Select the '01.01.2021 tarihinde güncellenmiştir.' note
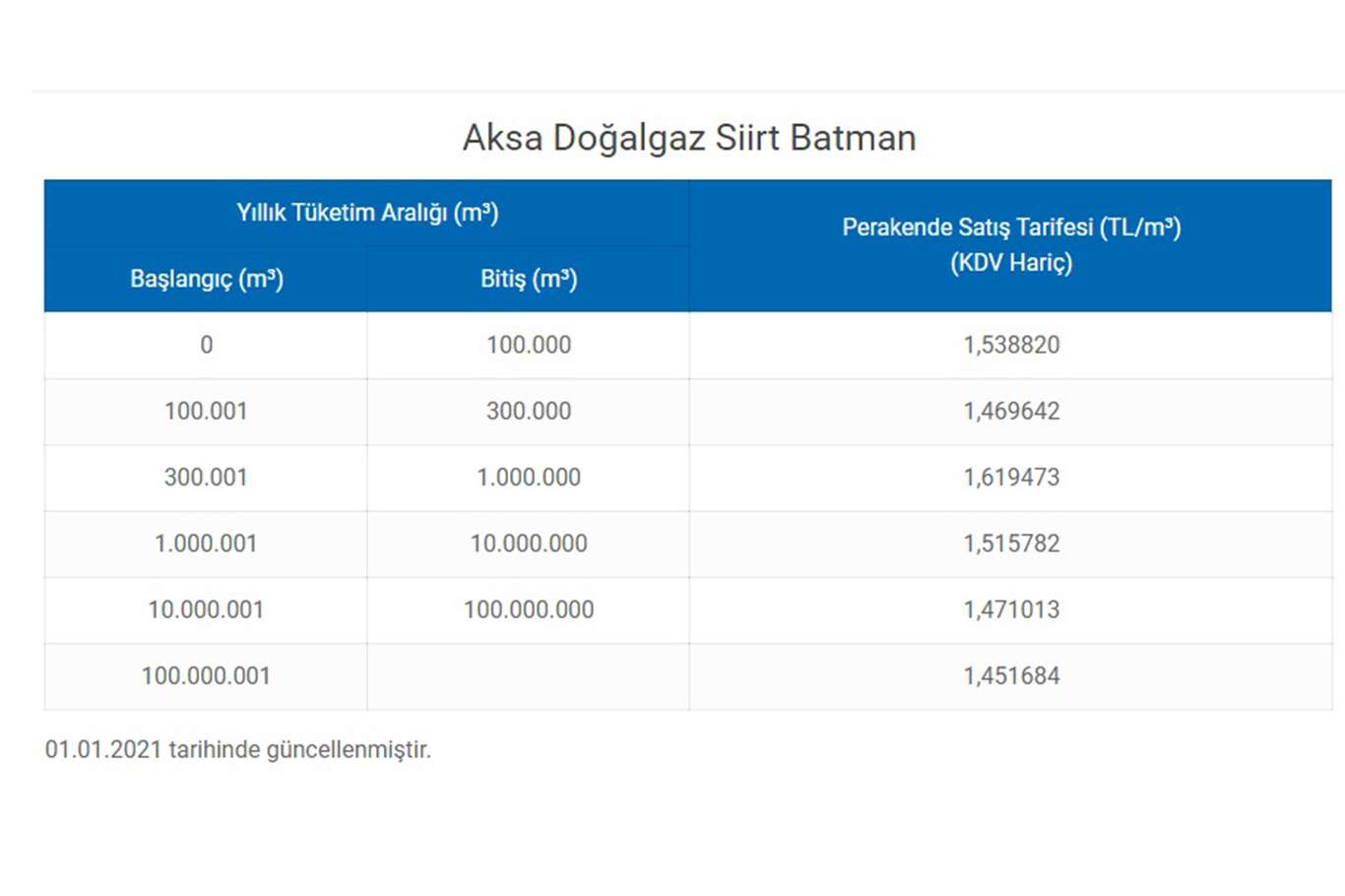Image resolution: width=1345 pixels, height=896 pixels. [238, 750]
